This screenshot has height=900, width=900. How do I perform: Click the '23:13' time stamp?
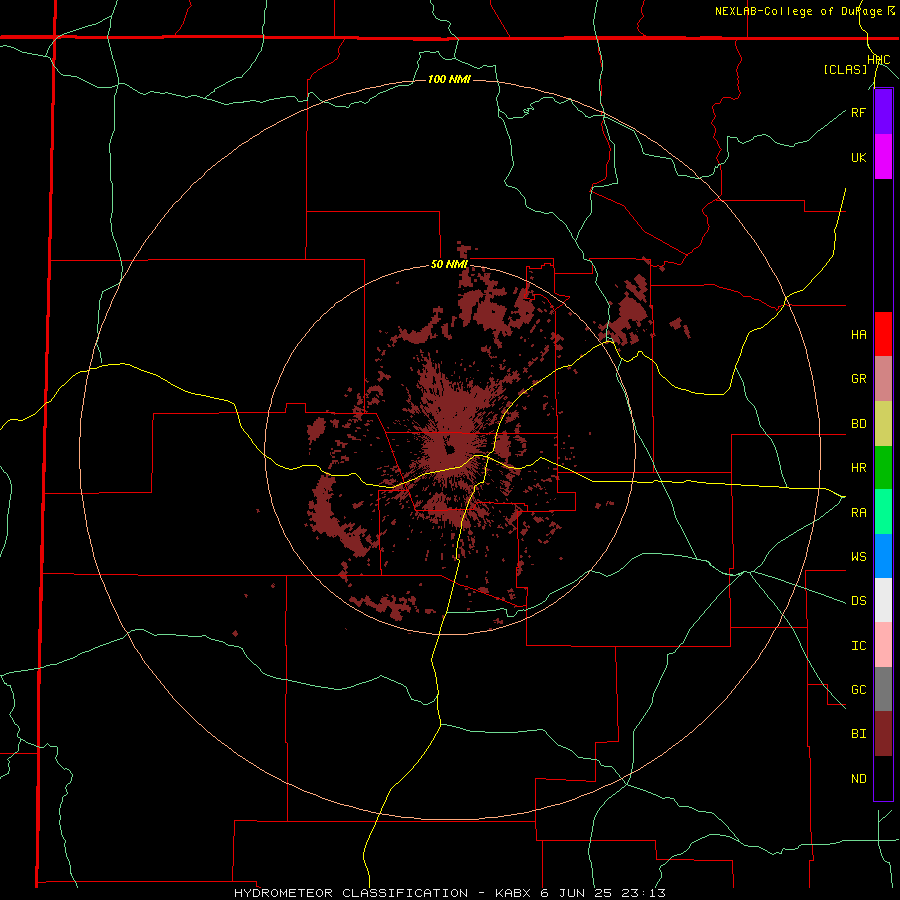643,893
